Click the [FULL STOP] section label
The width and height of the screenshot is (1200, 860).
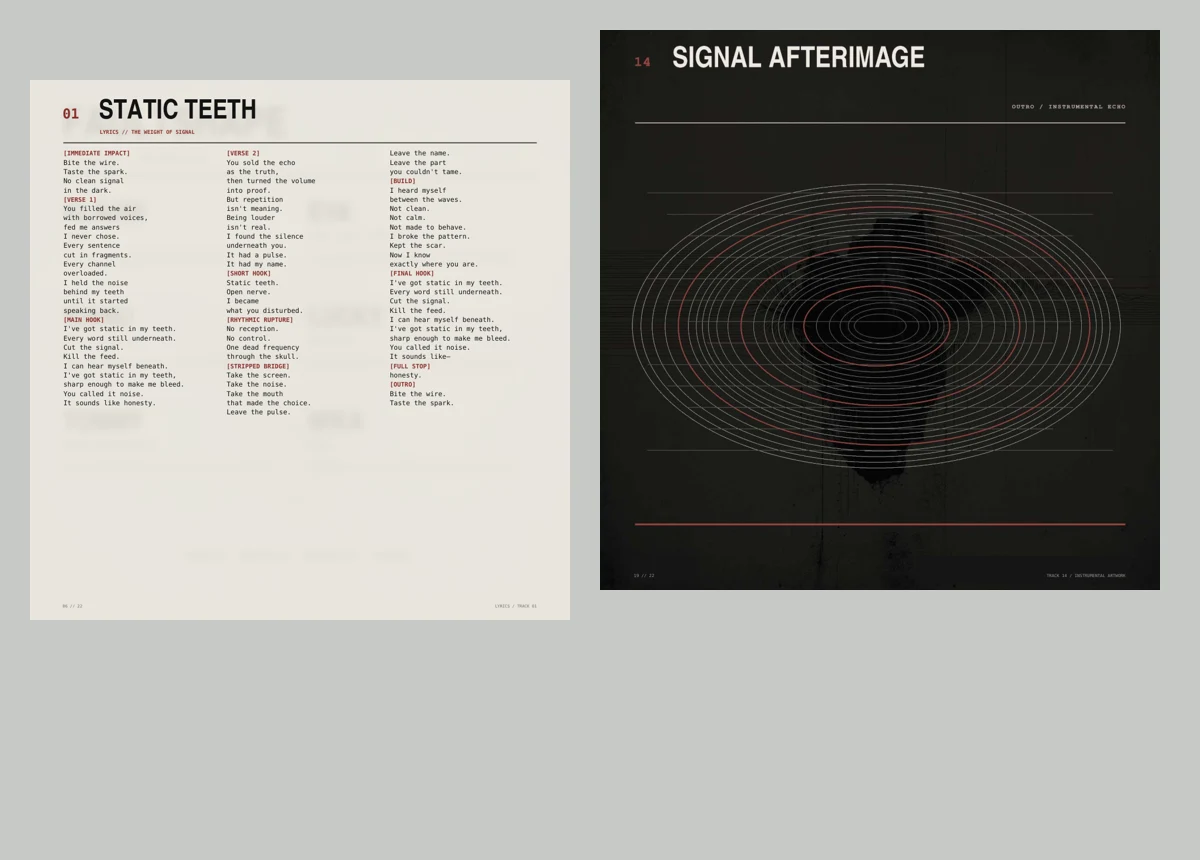pyautogui.click(x=410, y=366)
